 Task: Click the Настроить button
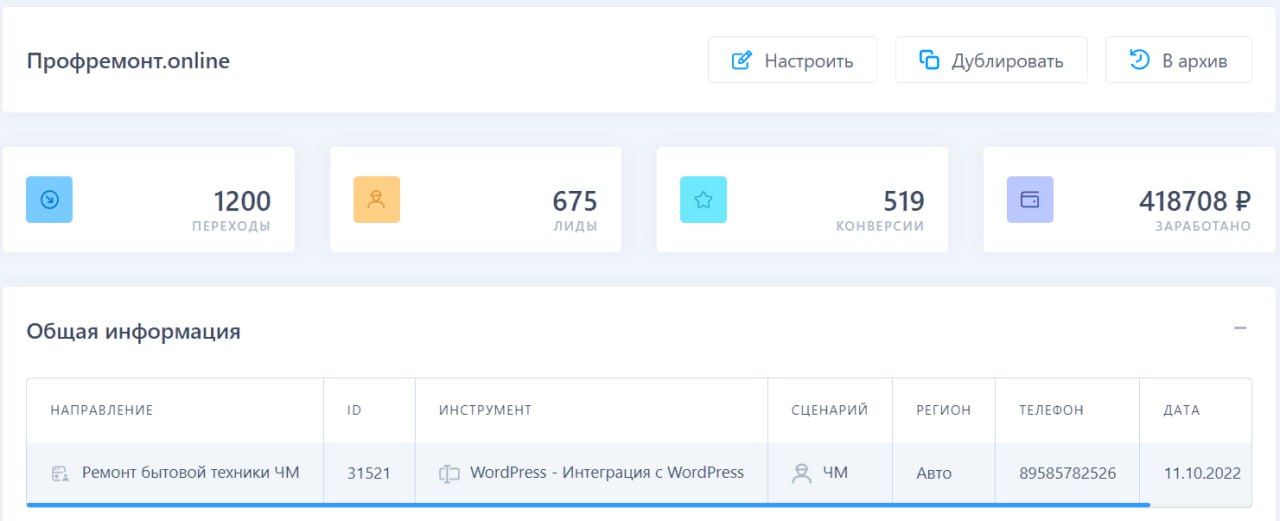[x=792, y=60]
